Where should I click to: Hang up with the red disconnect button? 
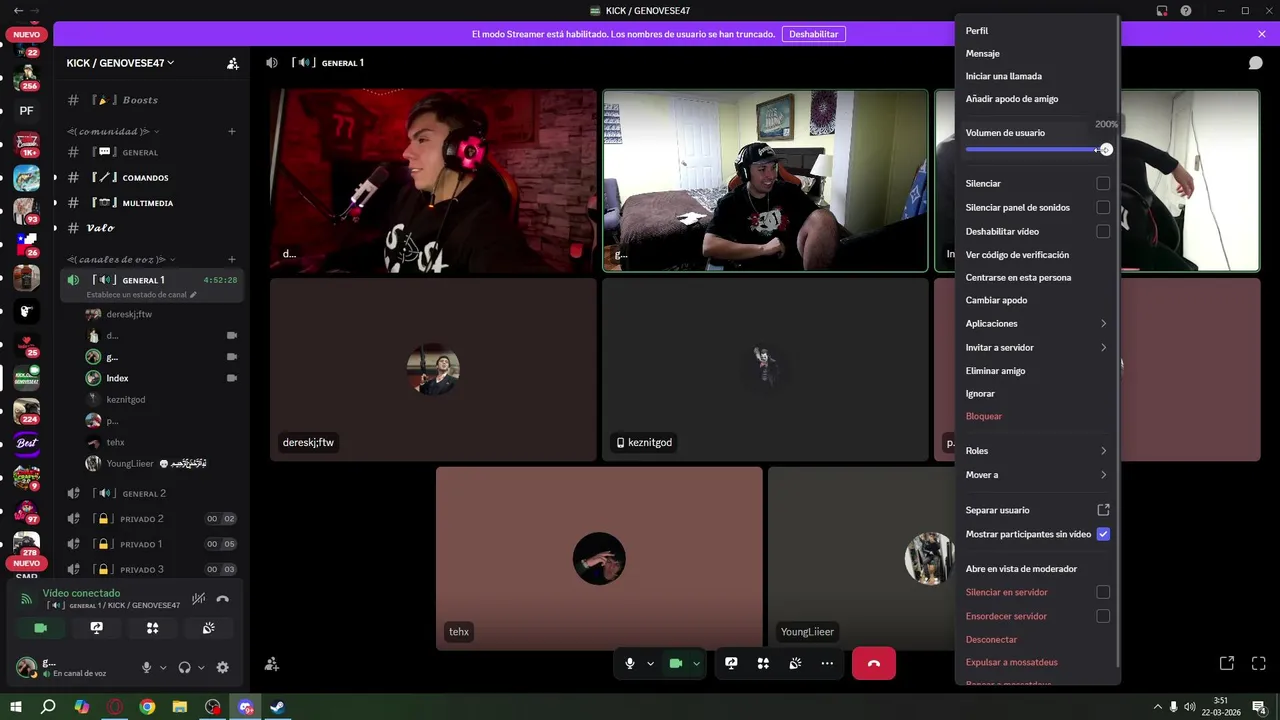click(874, 663)
